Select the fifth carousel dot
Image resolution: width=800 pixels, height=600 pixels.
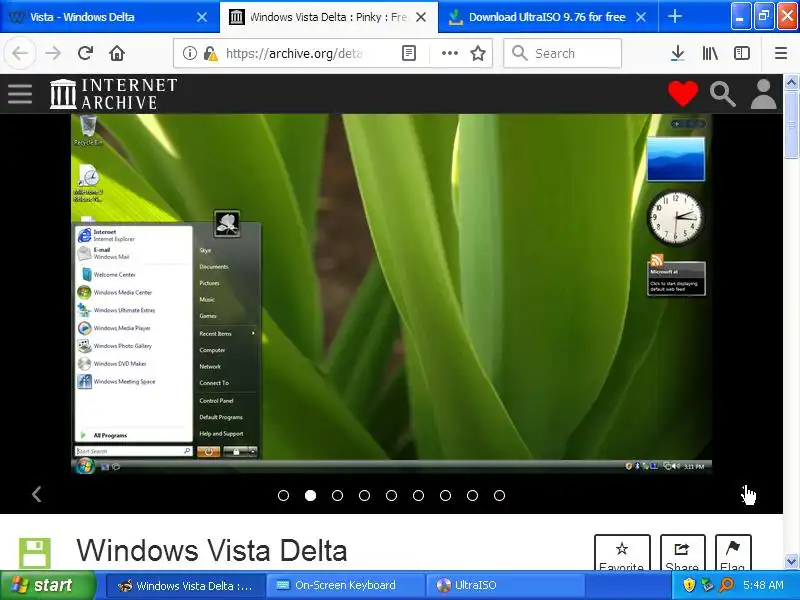(391, 495)
